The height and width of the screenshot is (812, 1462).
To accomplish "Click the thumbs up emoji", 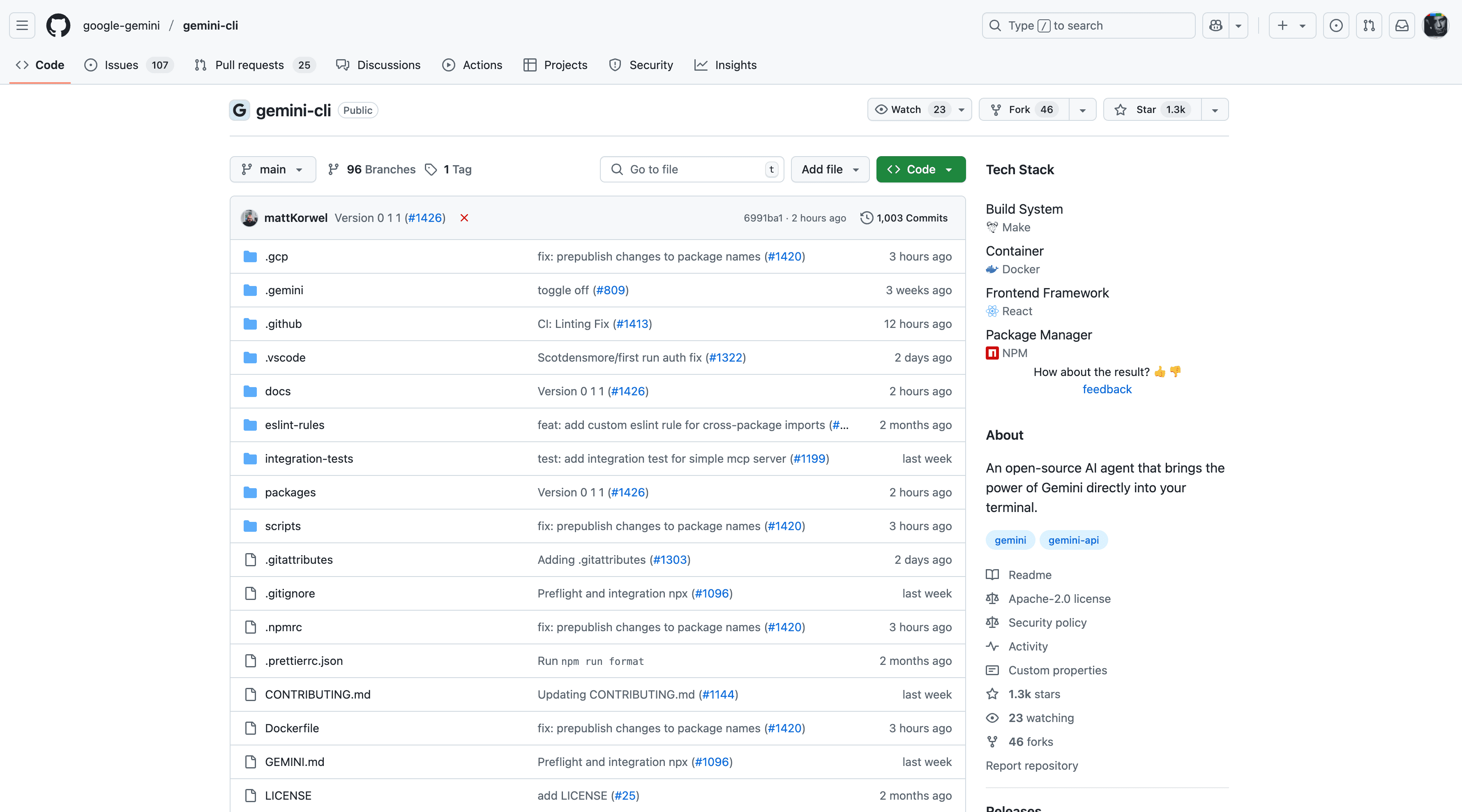I will pos(1160,371).
